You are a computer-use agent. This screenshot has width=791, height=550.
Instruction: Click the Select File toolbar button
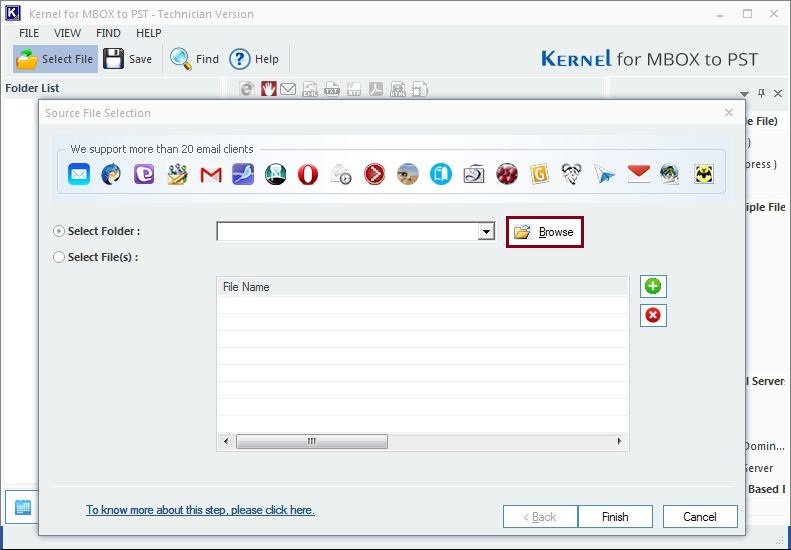[55, 59]
